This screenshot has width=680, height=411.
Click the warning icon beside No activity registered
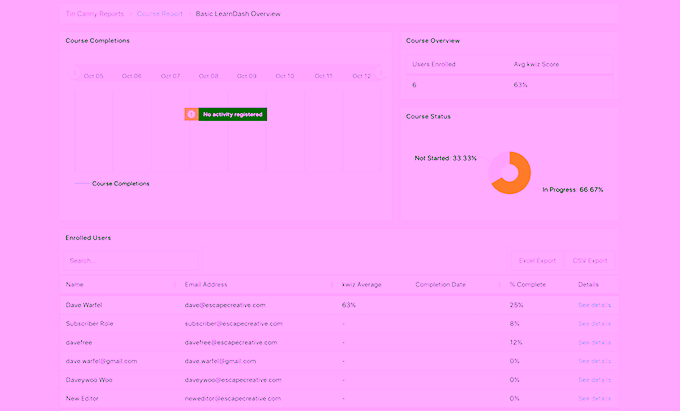pyautogui.click(x=191, y=114)
